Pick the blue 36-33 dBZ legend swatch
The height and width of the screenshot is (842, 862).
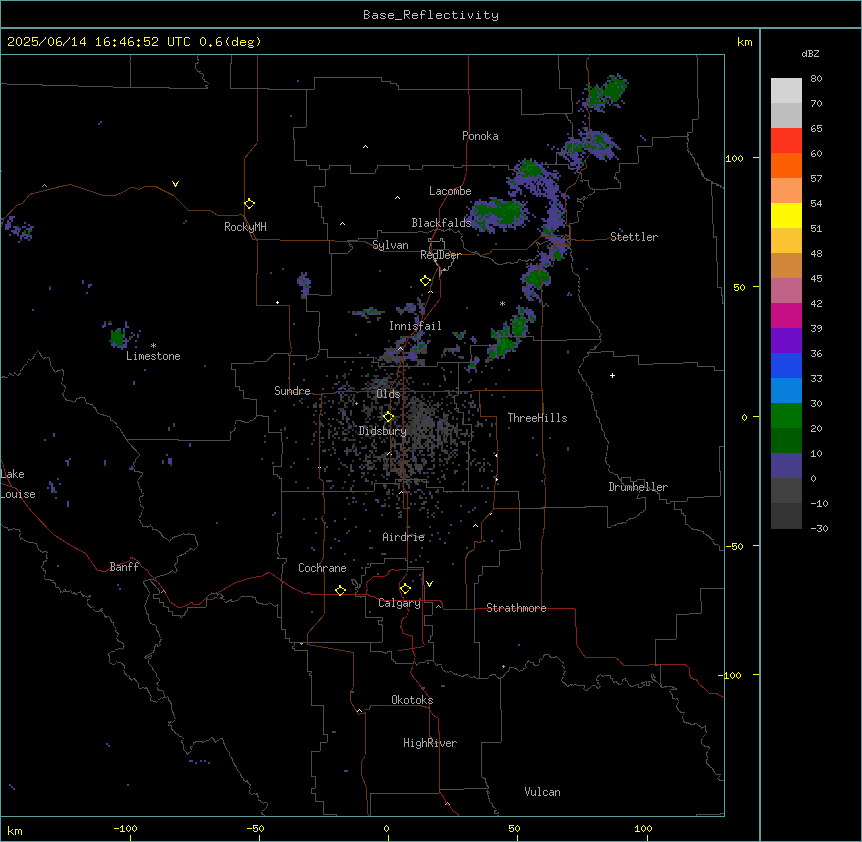[786, 365]
